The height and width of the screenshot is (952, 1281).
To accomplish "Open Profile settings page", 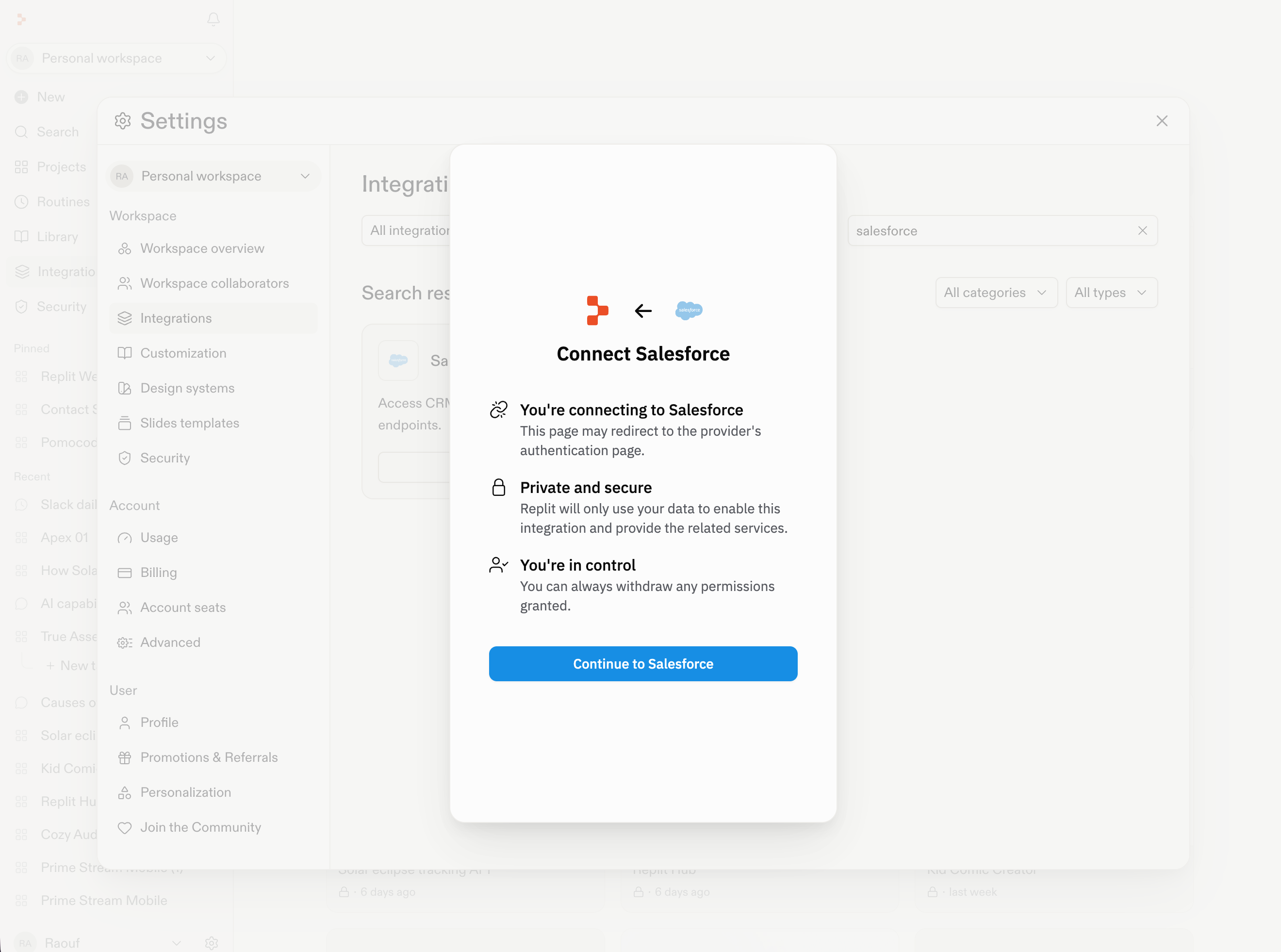I will pyautogui.click(x=213, y=722).
